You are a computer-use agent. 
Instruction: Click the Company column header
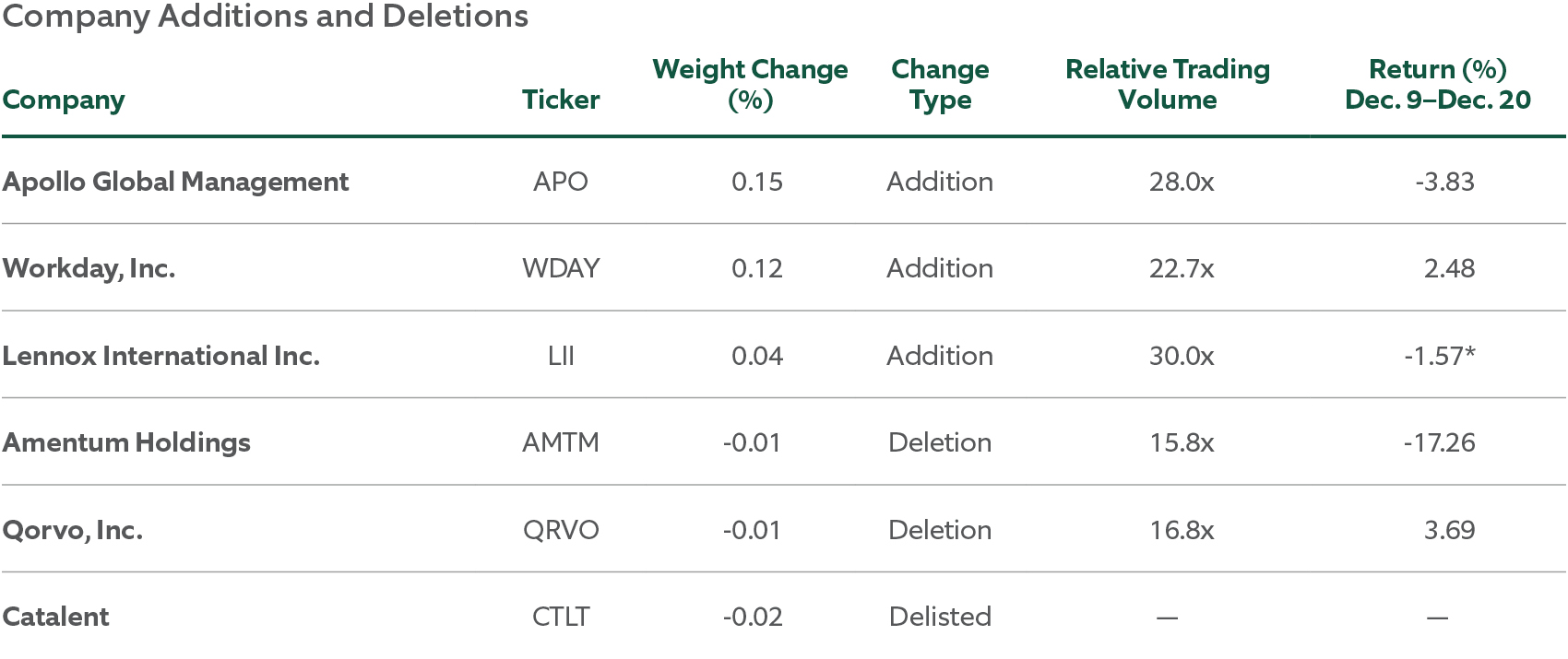(x=64, y=100)
